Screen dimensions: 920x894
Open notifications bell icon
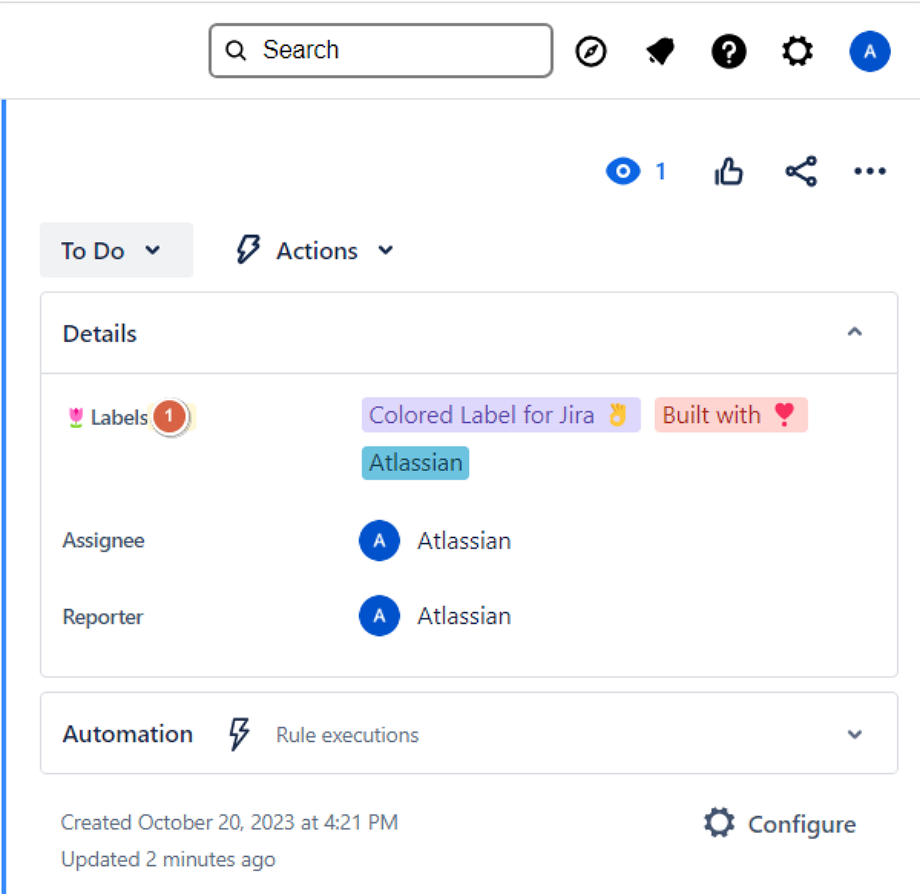point(659,51)
